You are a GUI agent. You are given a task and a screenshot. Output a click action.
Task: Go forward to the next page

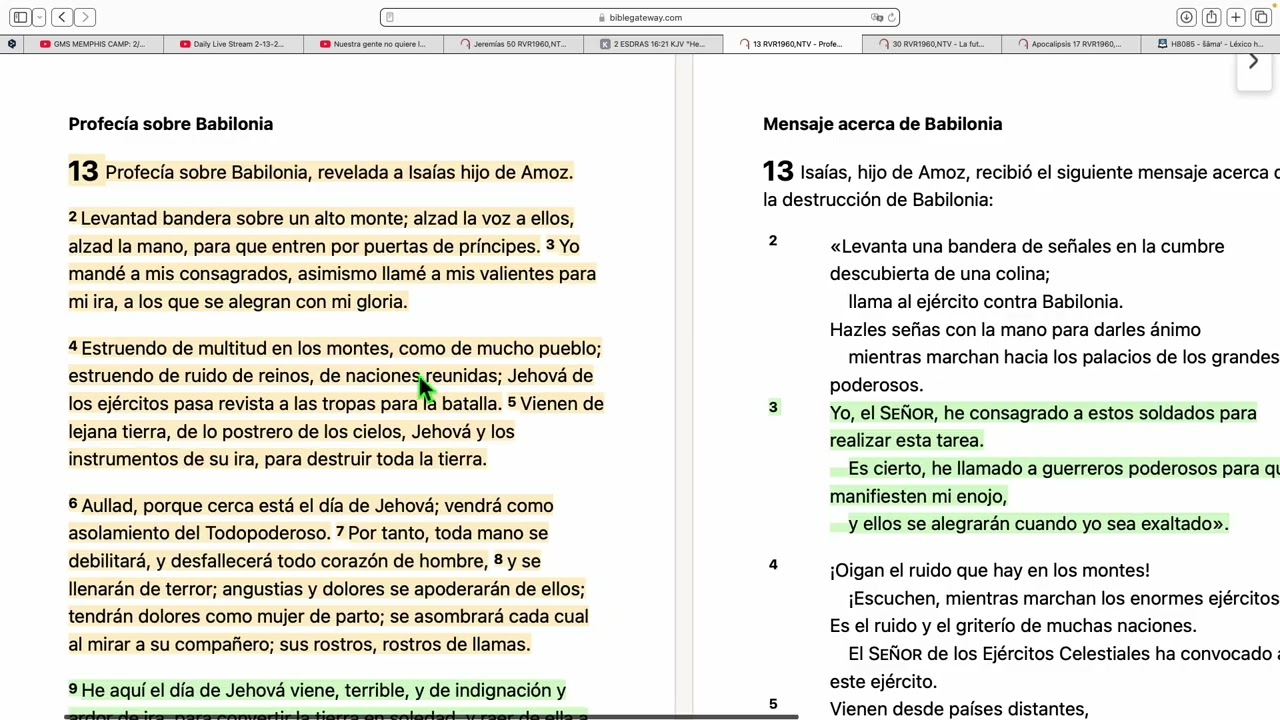coord(85,17)
